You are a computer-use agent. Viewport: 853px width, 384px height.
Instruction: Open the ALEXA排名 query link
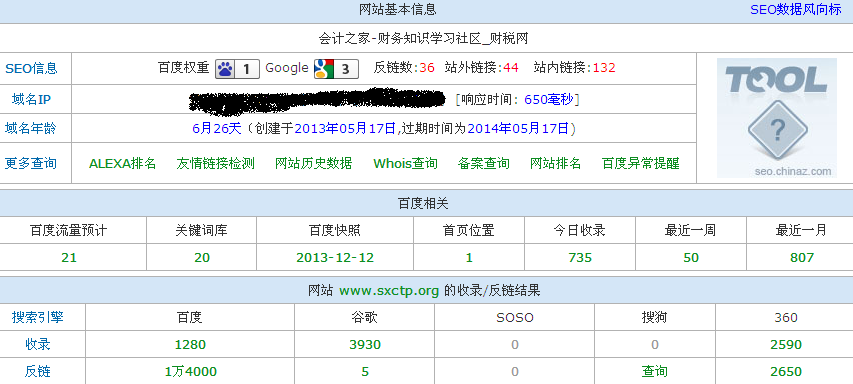coord(122,163)
